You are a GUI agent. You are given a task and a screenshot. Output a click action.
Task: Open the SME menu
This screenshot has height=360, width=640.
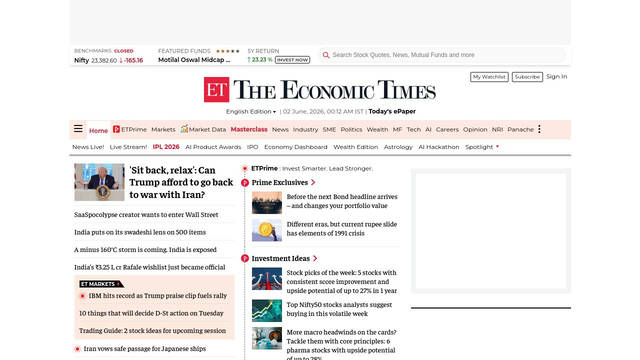[329, 129]
